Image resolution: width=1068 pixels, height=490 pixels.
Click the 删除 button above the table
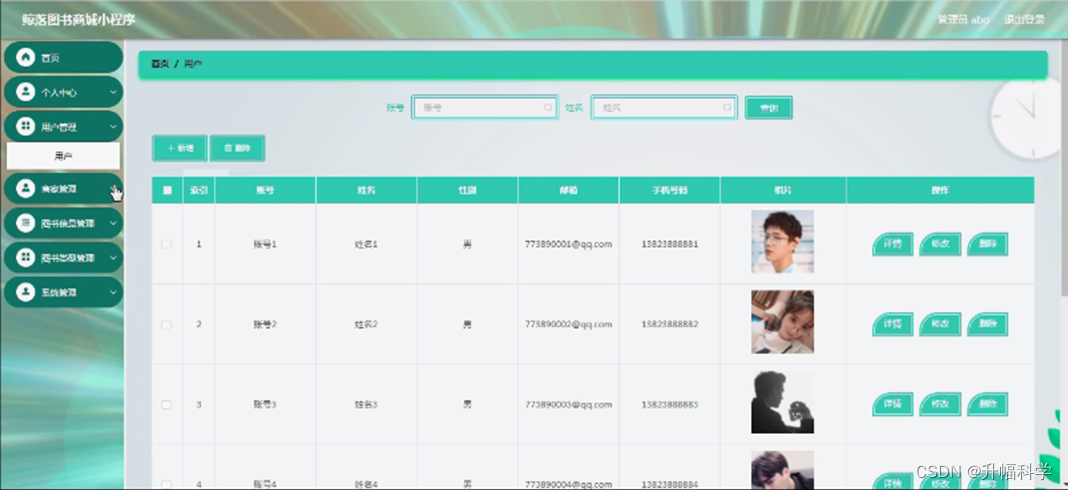click(237, 148)
